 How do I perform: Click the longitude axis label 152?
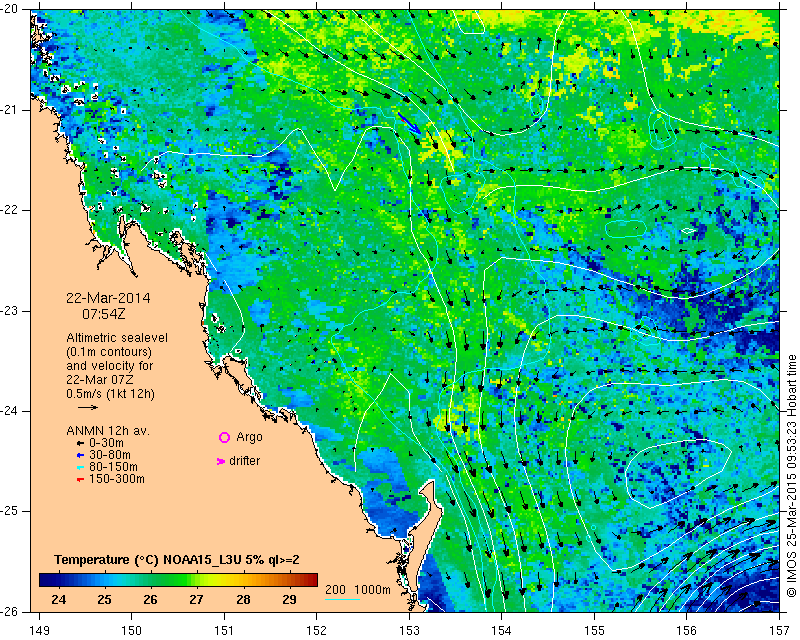click(316, 631)
